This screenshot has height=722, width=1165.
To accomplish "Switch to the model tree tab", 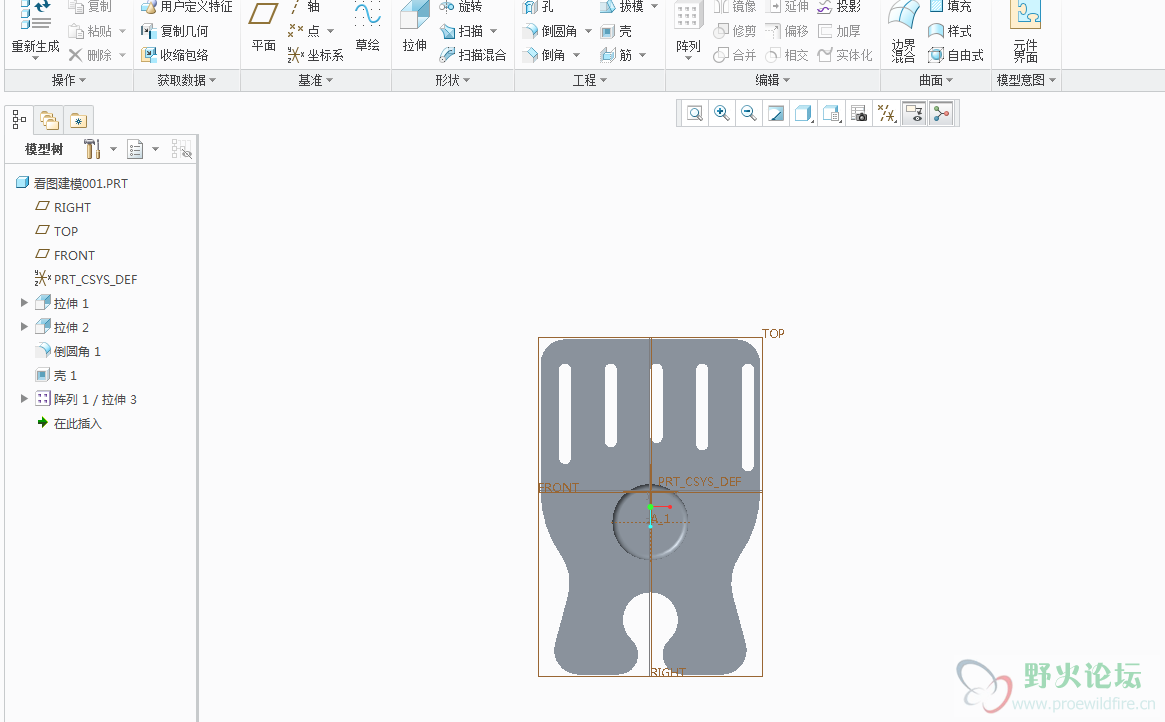I will coord(19,120).
